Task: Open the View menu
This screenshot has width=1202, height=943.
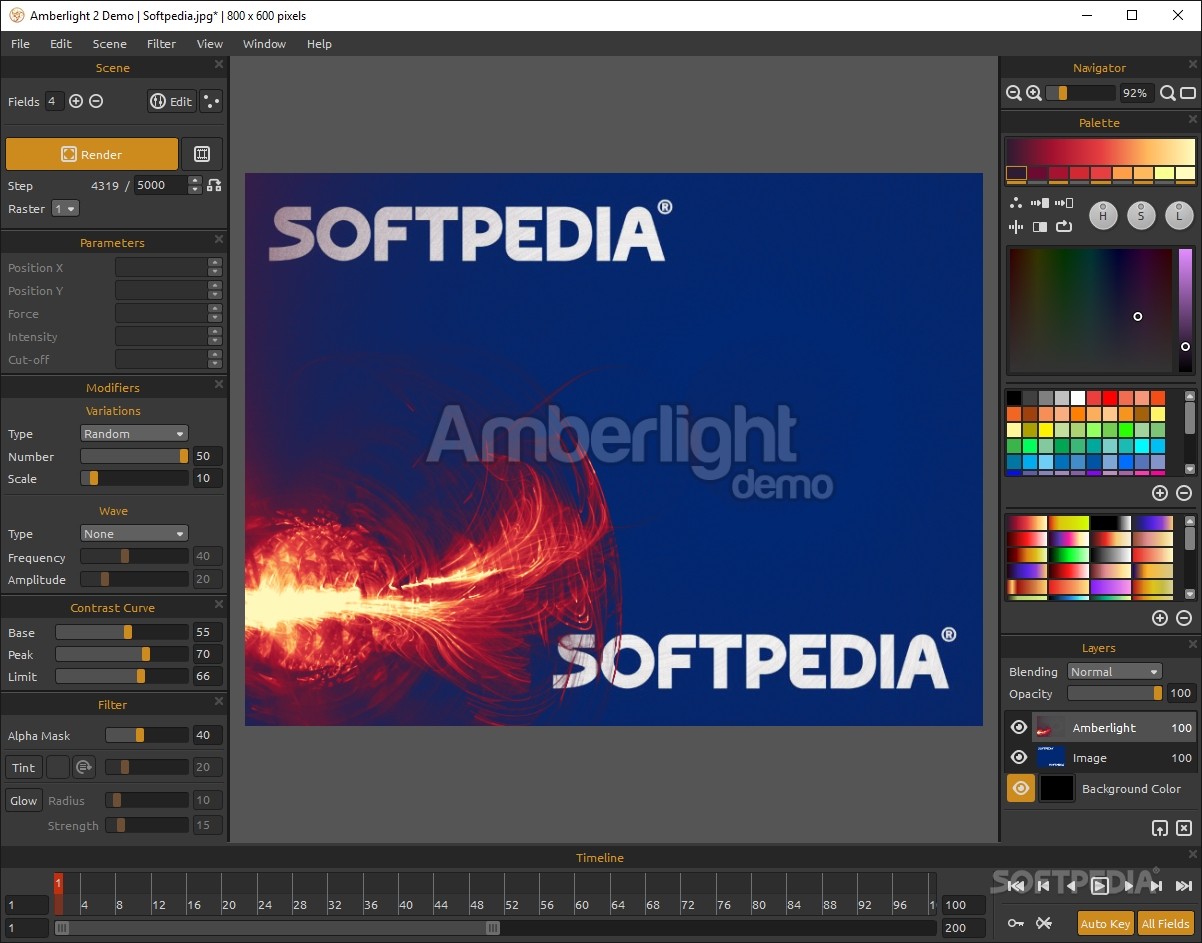Action: click(x=209, y=43)
